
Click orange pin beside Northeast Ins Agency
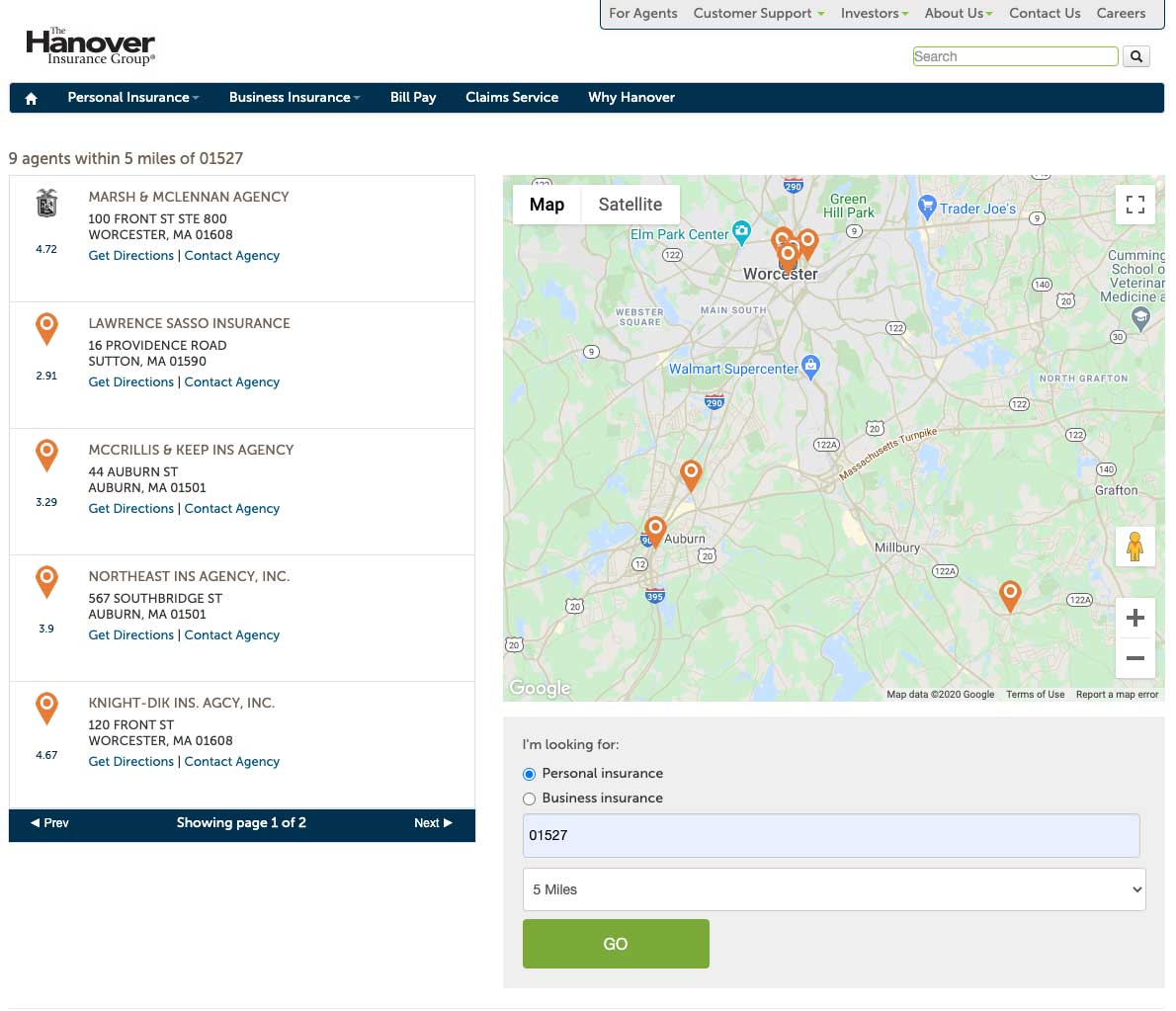point(46,581)
